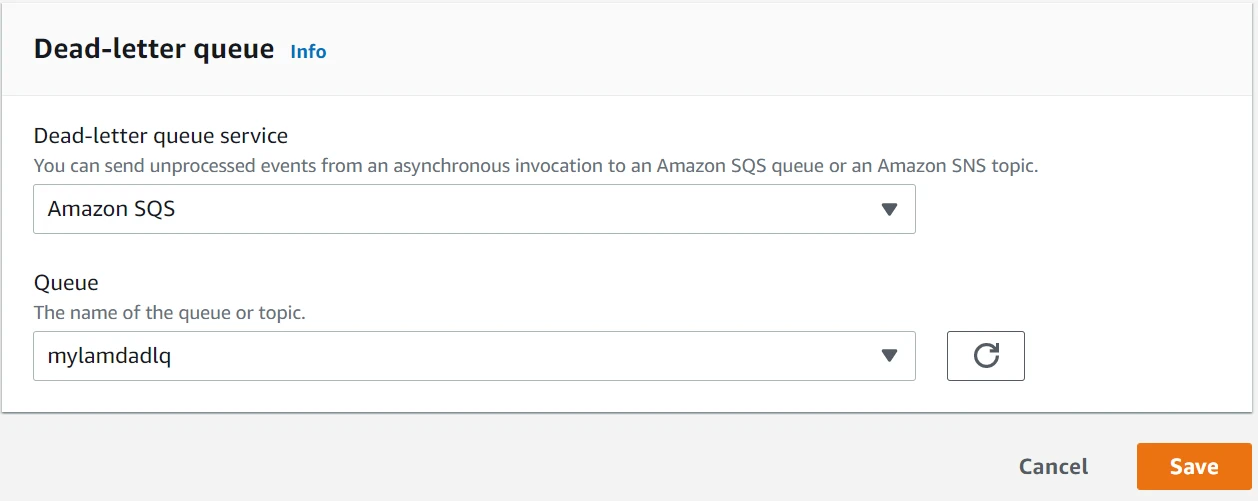Open the Info link beside Dead-letter queue
This screenshot has height=501, width=1258.
[308, 51]
